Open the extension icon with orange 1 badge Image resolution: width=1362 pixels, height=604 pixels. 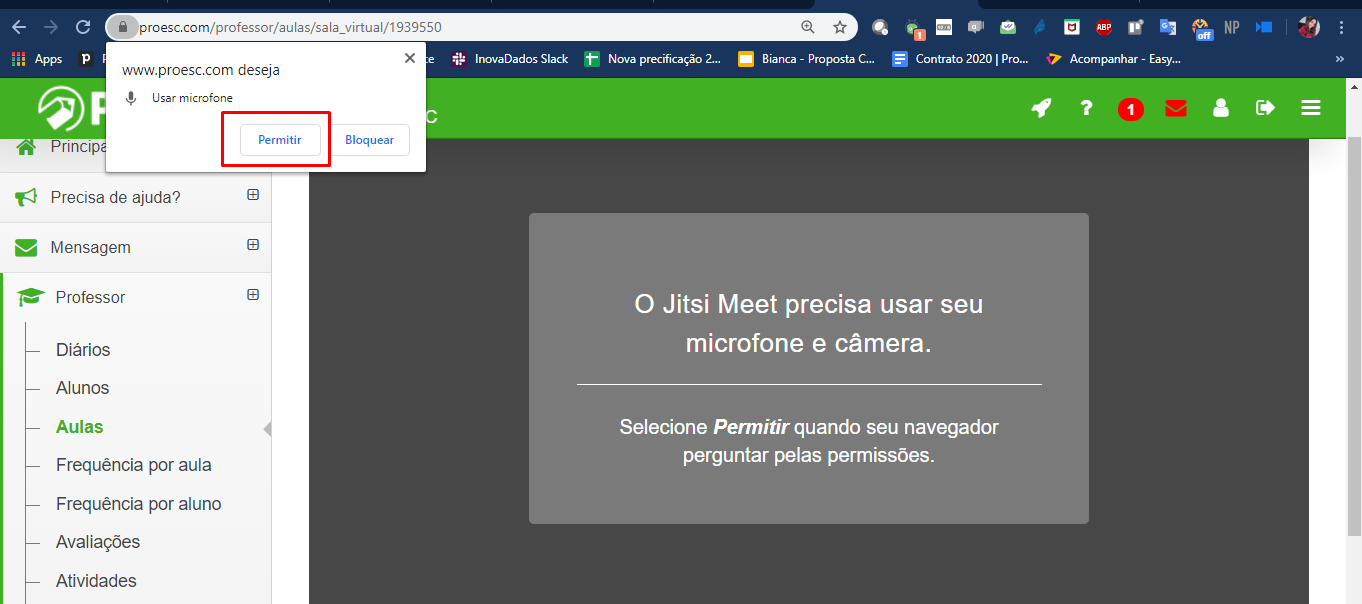(913, 28)
